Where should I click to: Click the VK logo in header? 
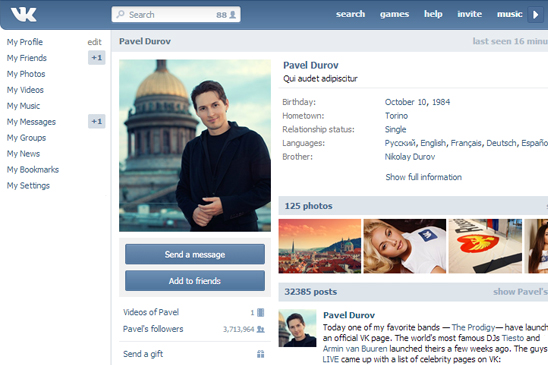(x=23, y=15)
